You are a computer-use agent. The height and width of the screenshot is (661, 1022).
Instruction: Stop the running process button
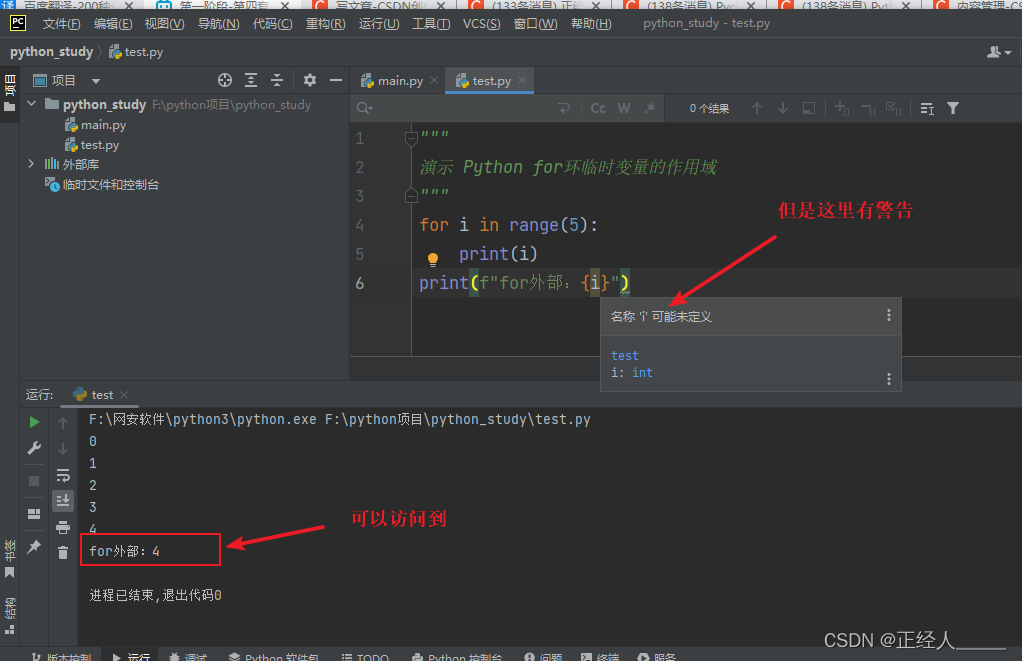[x=34, y=481]
